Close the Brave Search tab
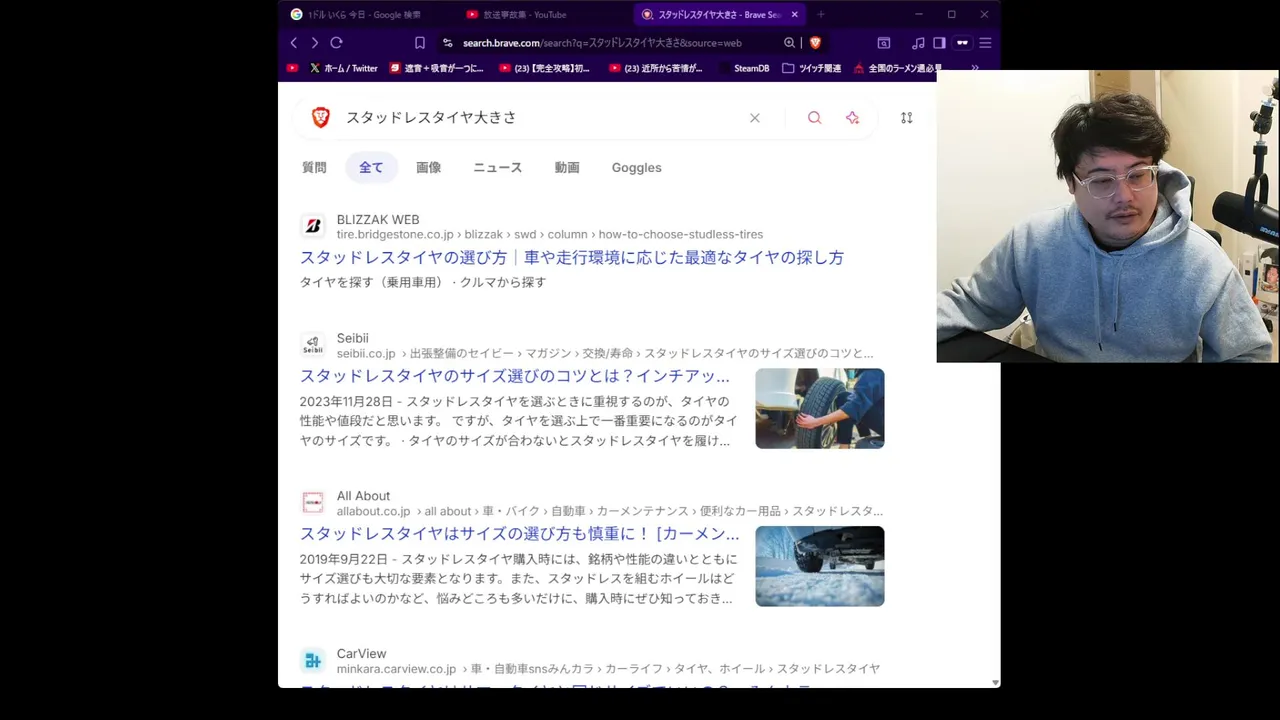This screenshot has height=720, width=1280. [795, 14]
